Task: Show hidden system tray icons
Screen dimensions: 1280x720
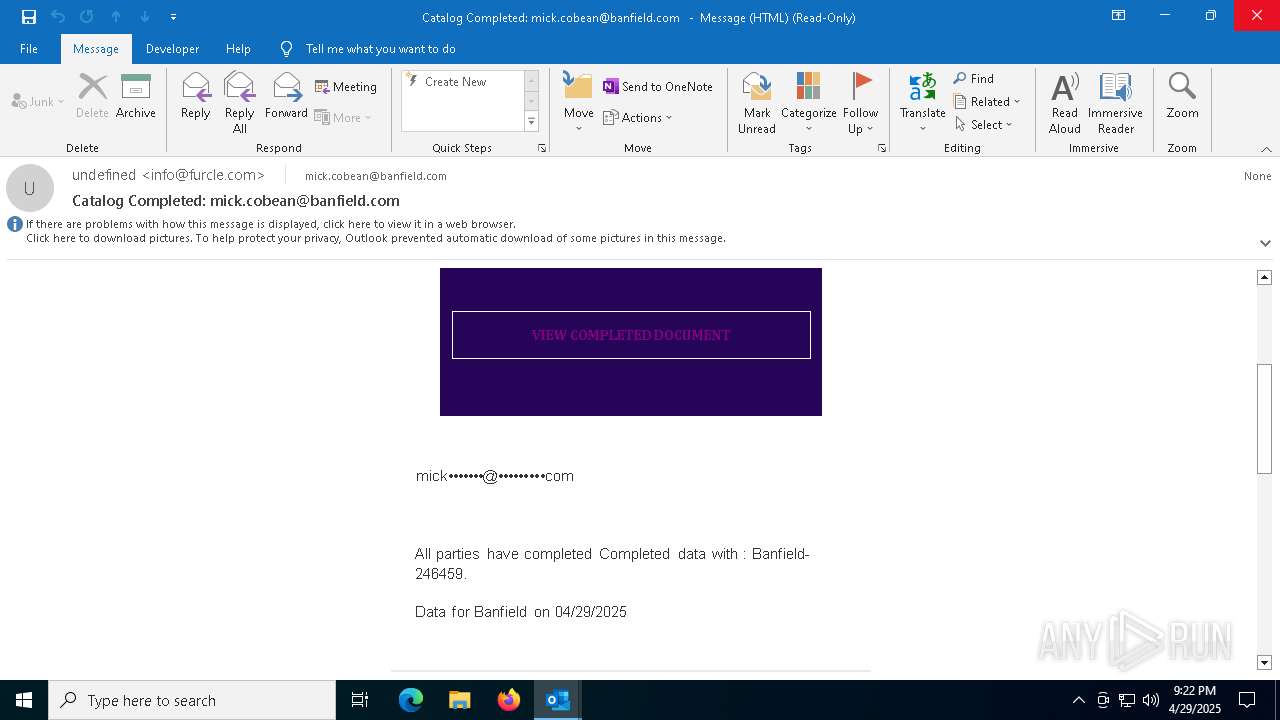Action: 1078,700
